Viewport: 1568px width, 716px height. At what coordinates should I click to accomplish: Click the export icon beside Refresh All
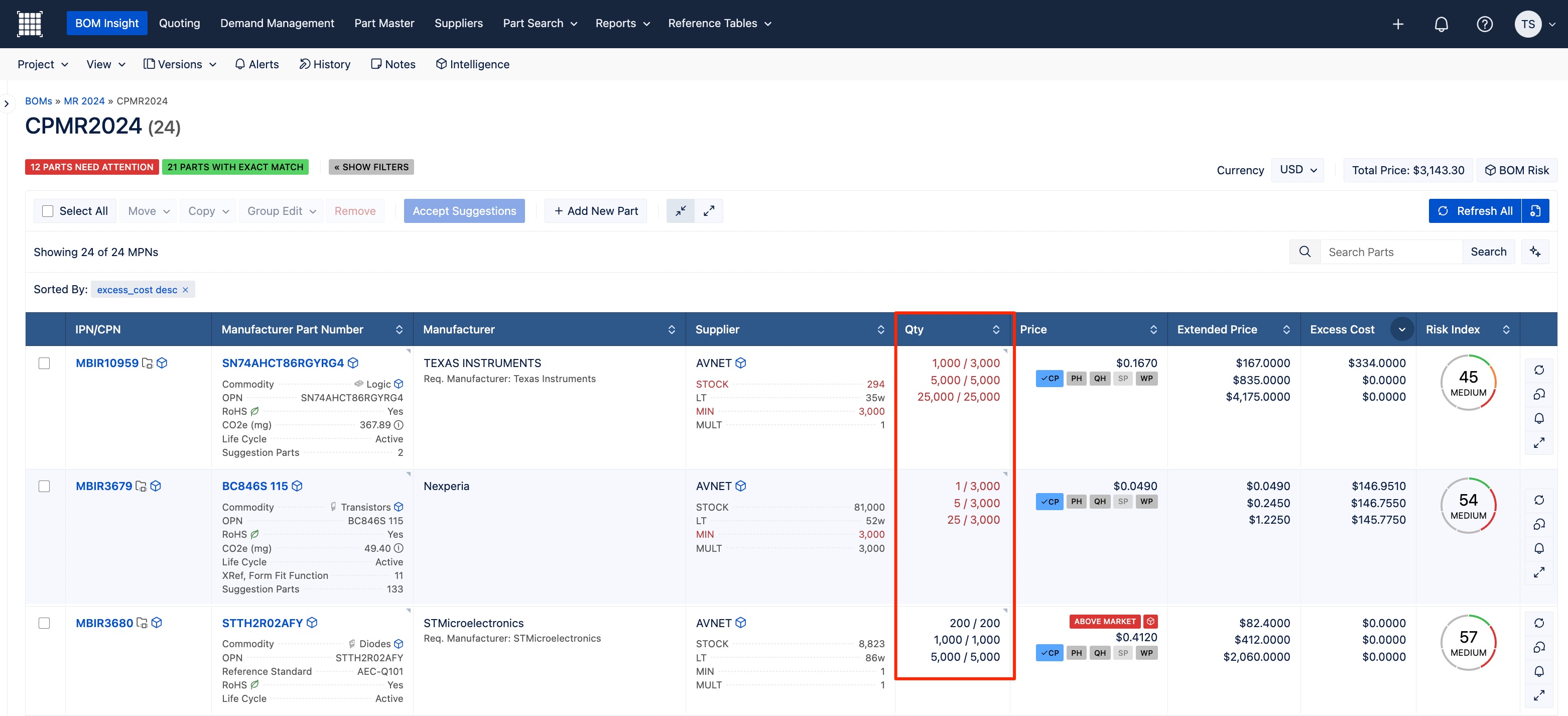[x=1535, y=211]
